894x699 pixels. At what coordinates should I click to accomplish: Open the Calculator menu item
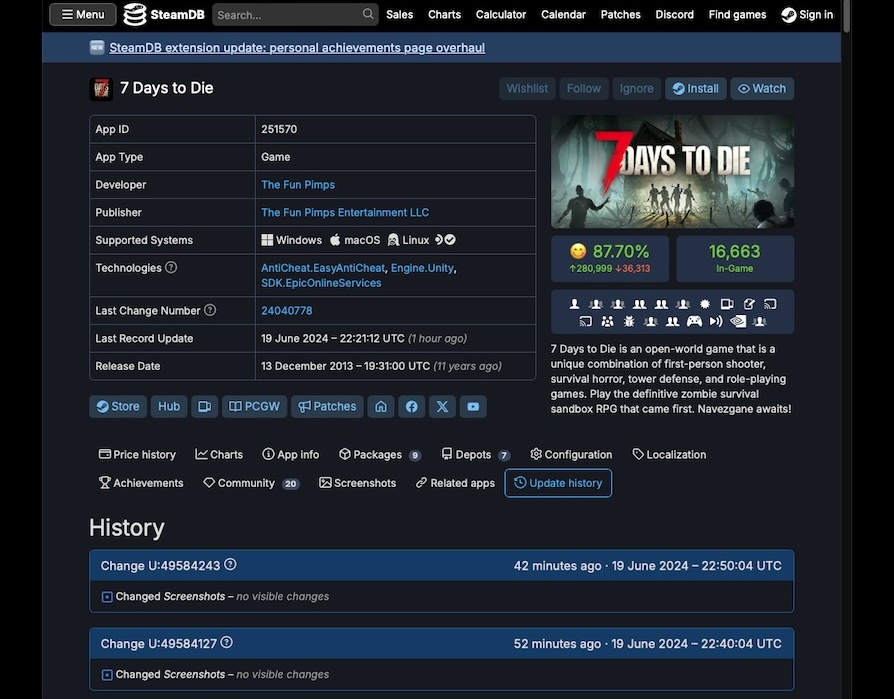click(x=500, y=14)
